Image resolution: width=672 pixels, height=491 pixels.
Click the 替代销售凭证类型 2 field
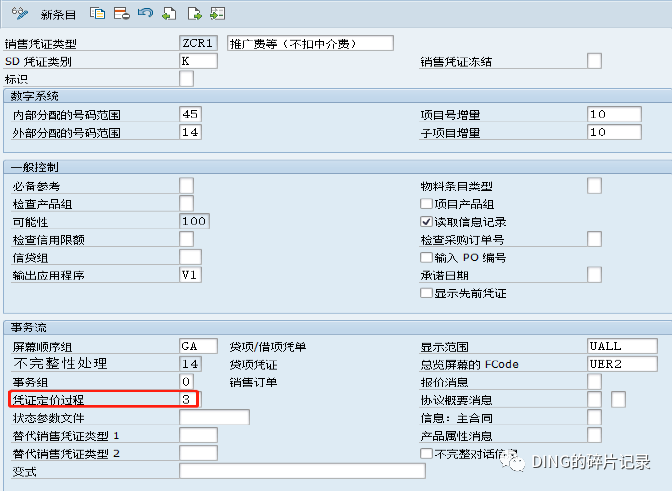pyautogui.click(x=198, y=453)
